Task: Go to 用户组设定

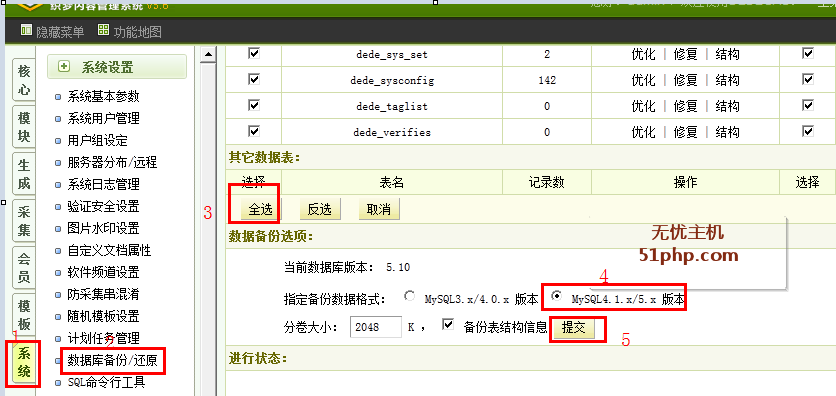Action: (x=98, y=141)
